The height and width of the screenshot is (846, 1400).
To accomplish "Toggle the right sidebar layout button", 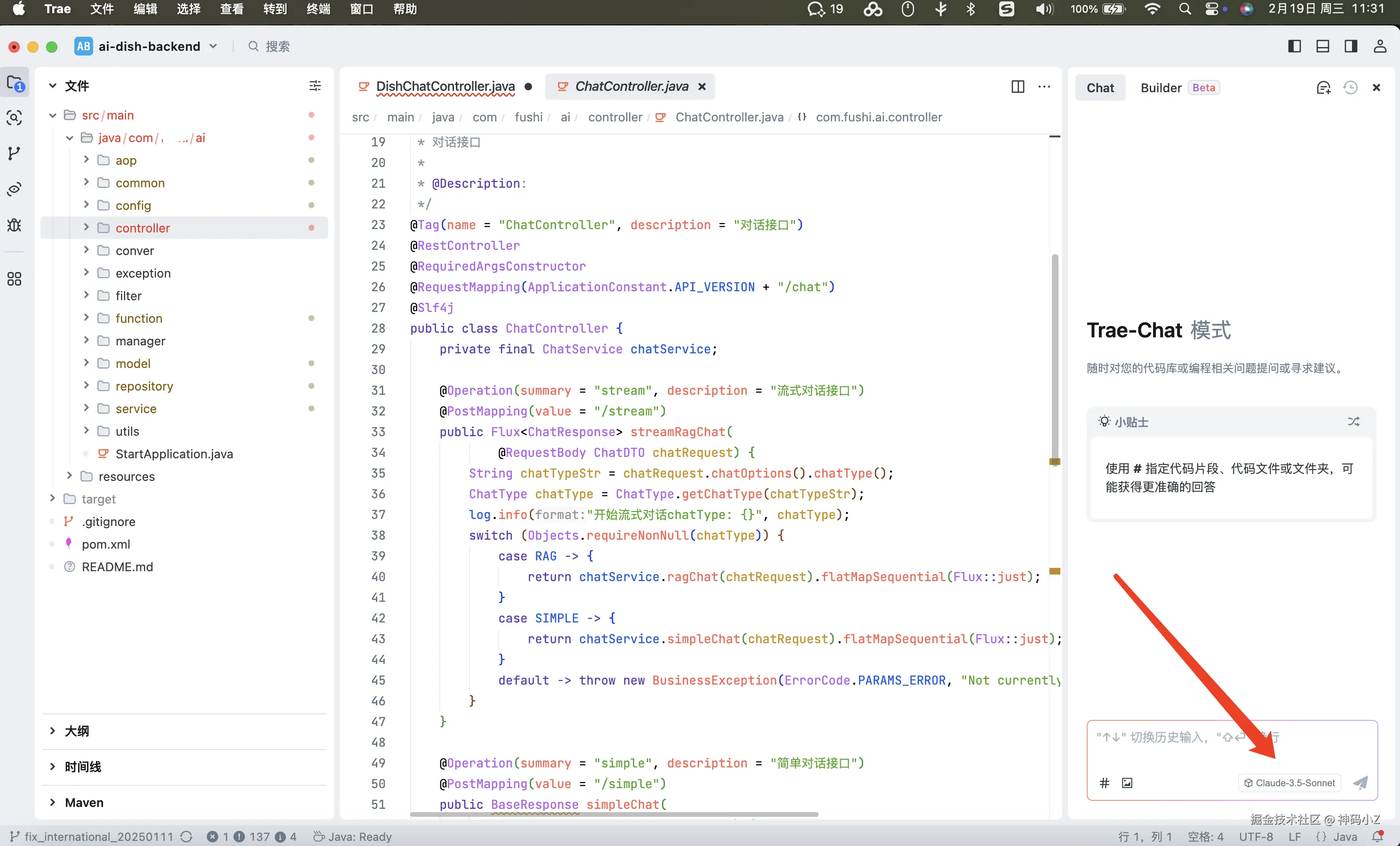I will pyautogui.click(x=1351, y=46).
